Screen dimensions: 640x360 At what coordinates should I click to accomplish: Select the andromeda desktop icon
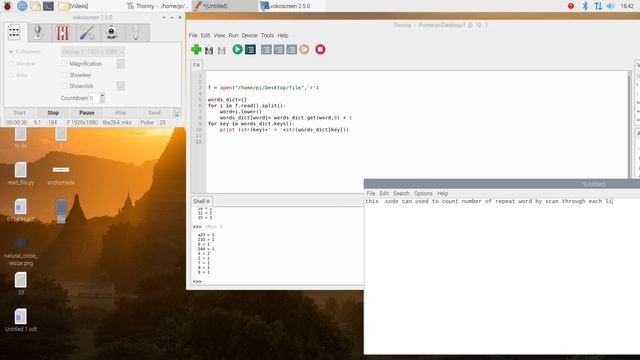(x=61, y=175)
